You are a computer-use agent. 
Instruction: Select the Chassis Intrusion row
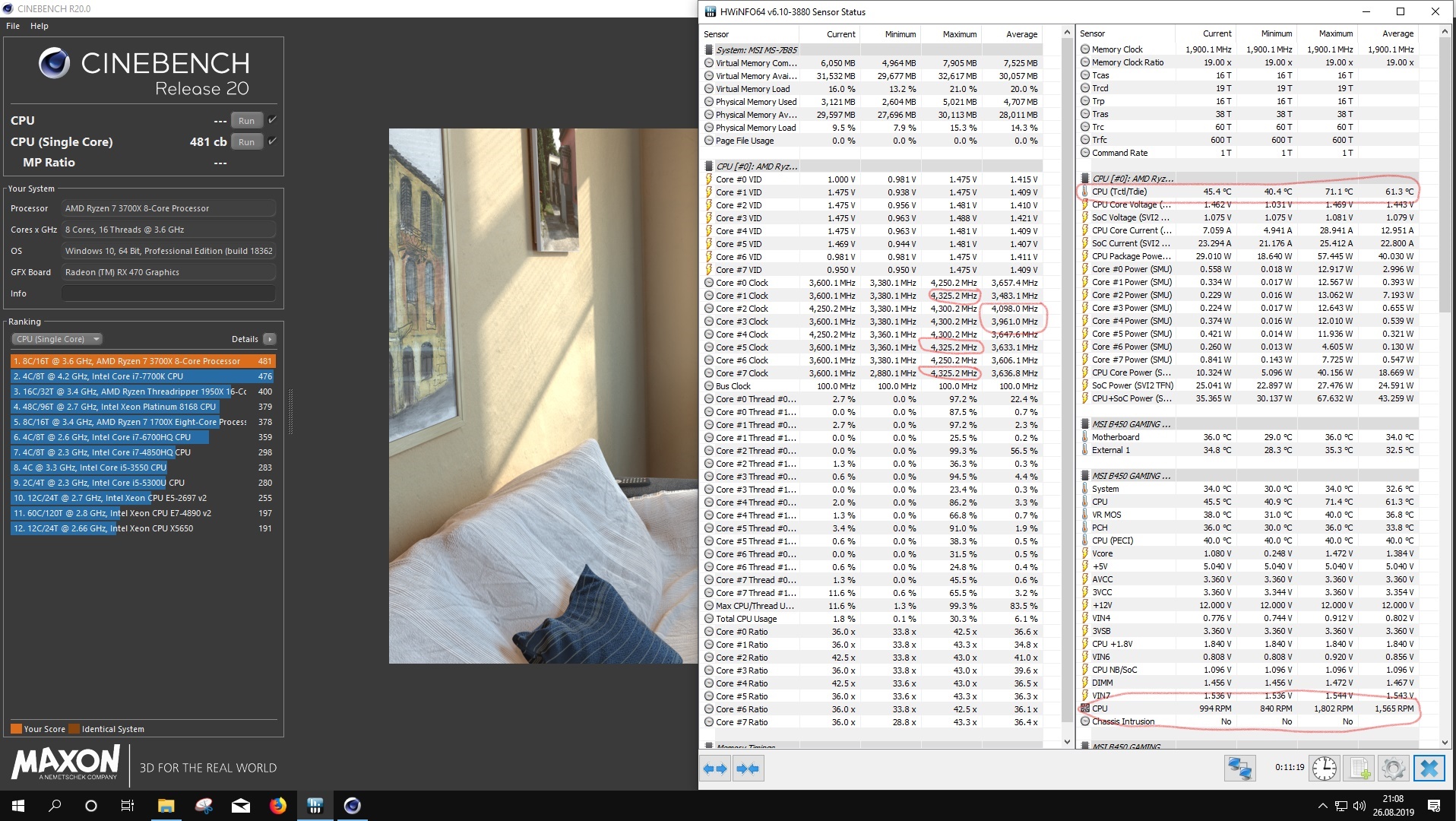[1248, 721]
